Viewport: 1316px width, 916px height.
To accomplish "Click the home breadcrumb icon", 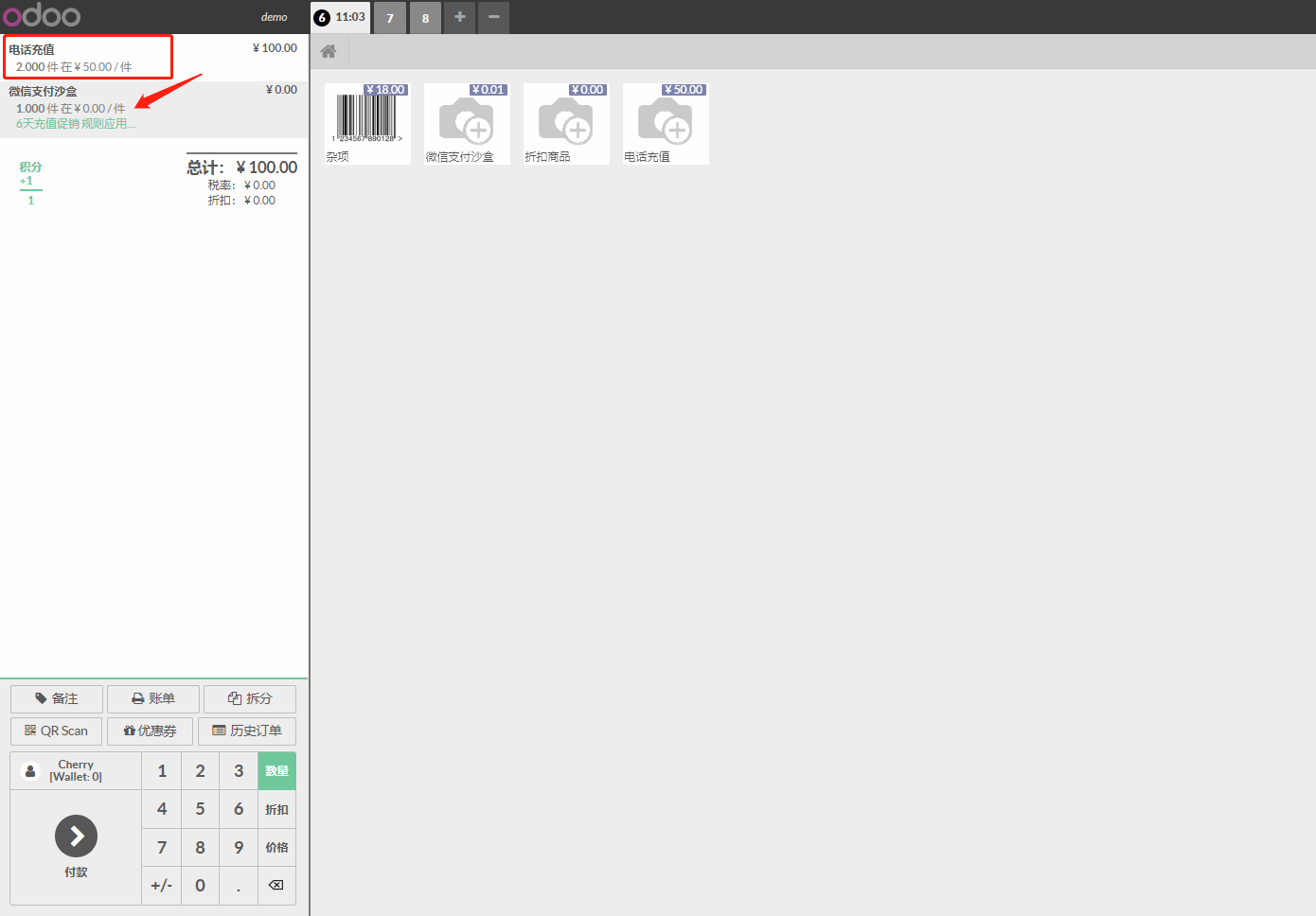I will [x=329, y=52].
